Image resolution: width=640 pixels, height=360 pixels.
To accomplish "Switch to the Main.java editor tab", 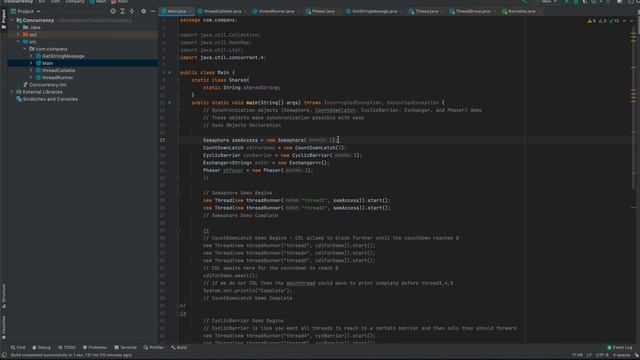I will click(177, 11).
